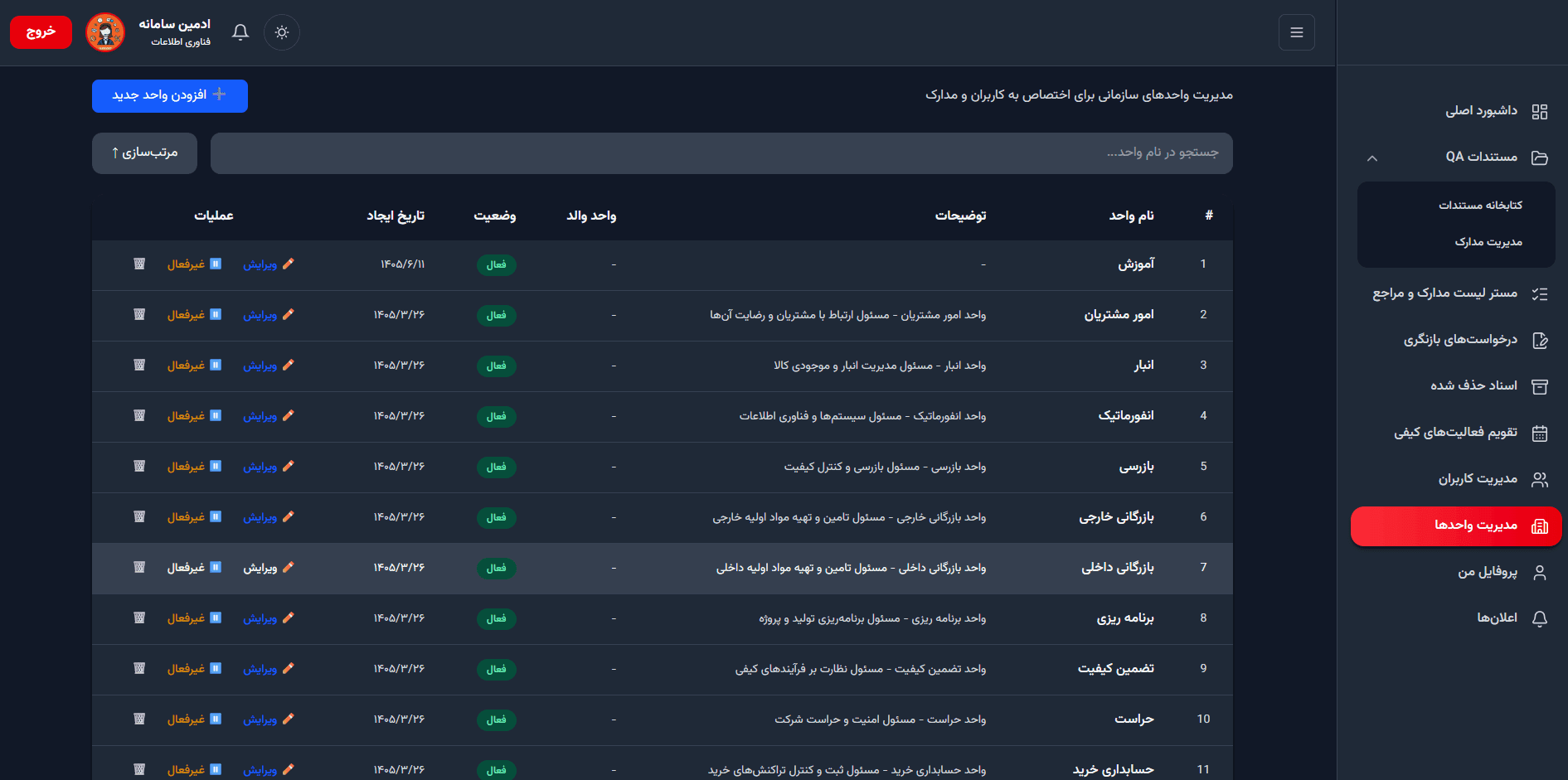The width and height of the screenshot is (1568, 780).
Task: Click the trash icon for امور مشتریان row
Action: (x=139, y=314)
